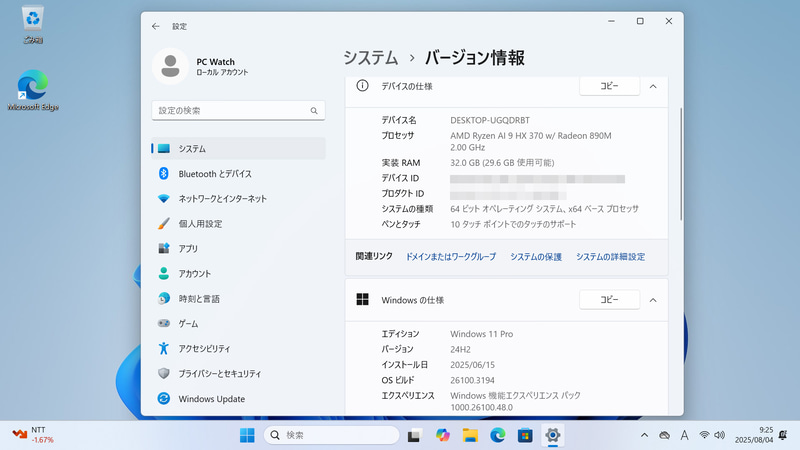Open Microsoft Edge from the taskbar
This screenshot has height=450, width=800.
(x=497, y=435)
